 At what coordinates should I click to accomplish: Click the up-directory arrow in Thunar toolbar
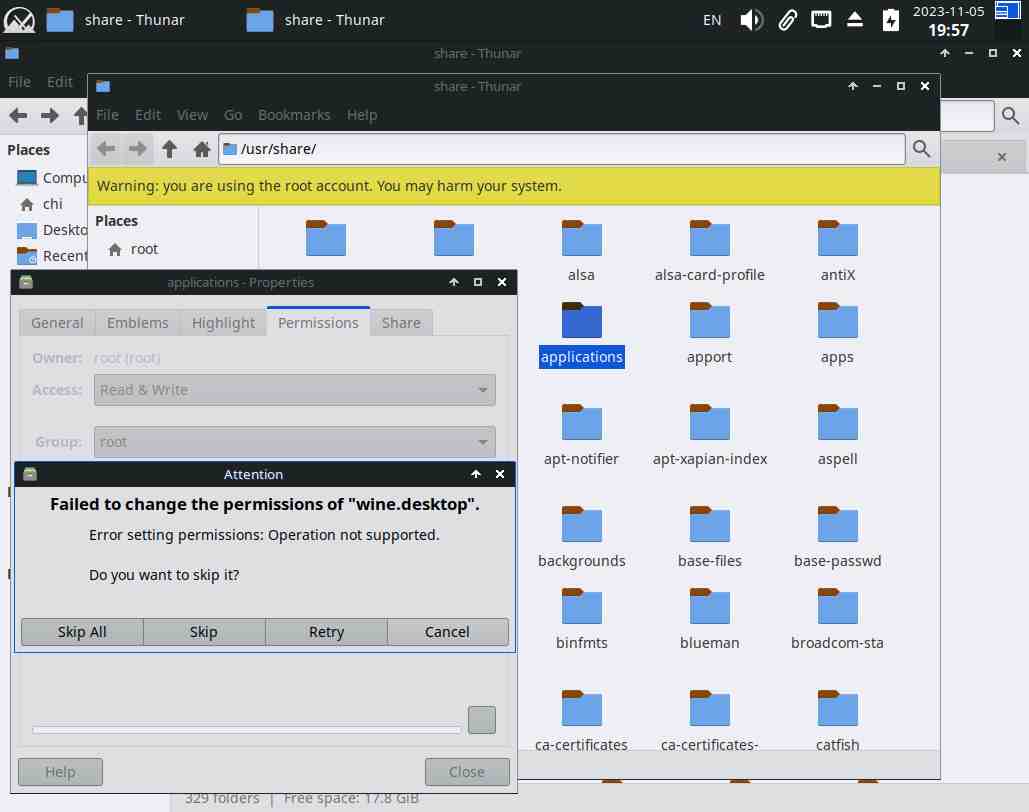point(169,149)
